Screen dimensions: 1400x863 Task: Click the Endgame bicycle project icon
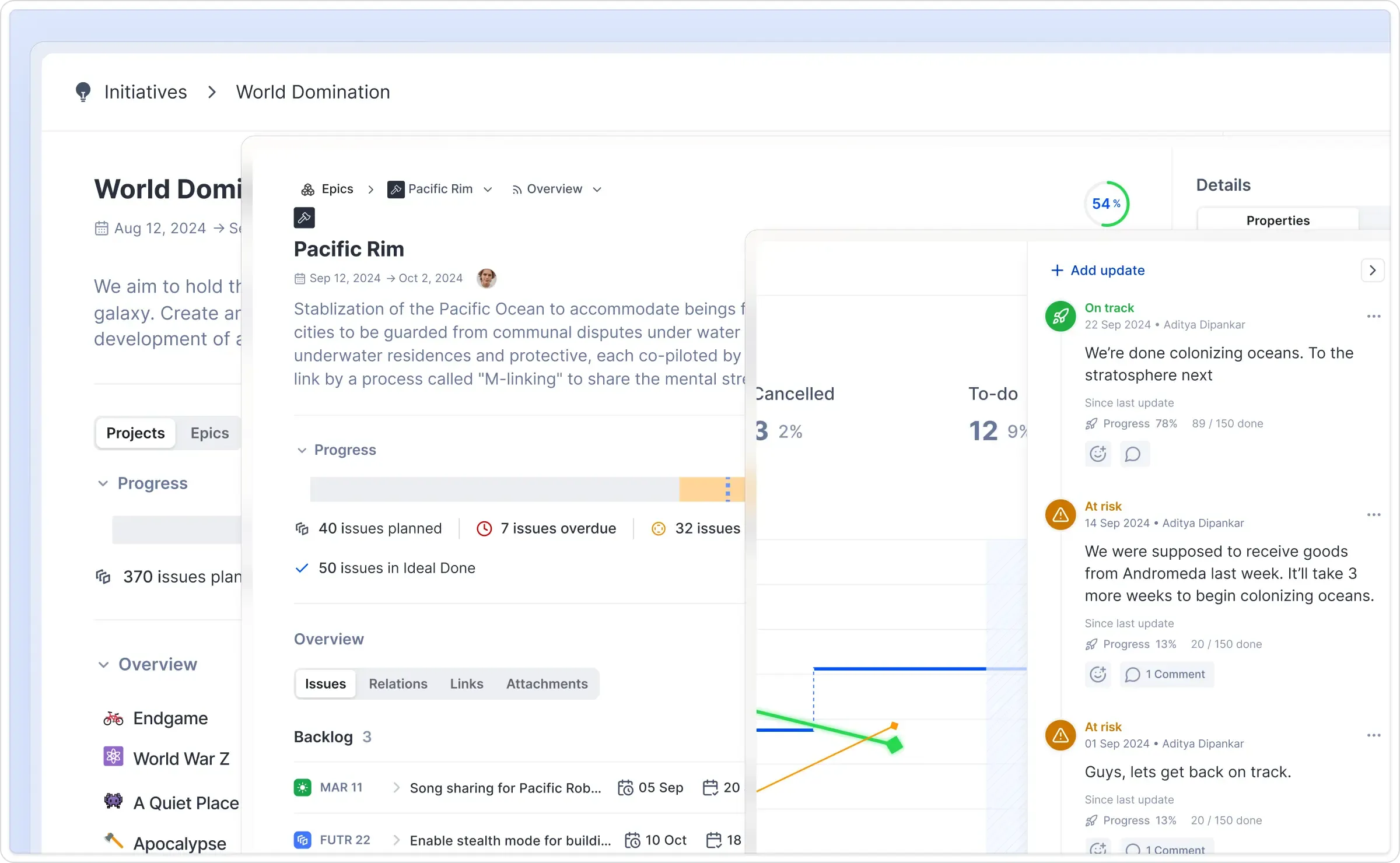pos(113,718)
